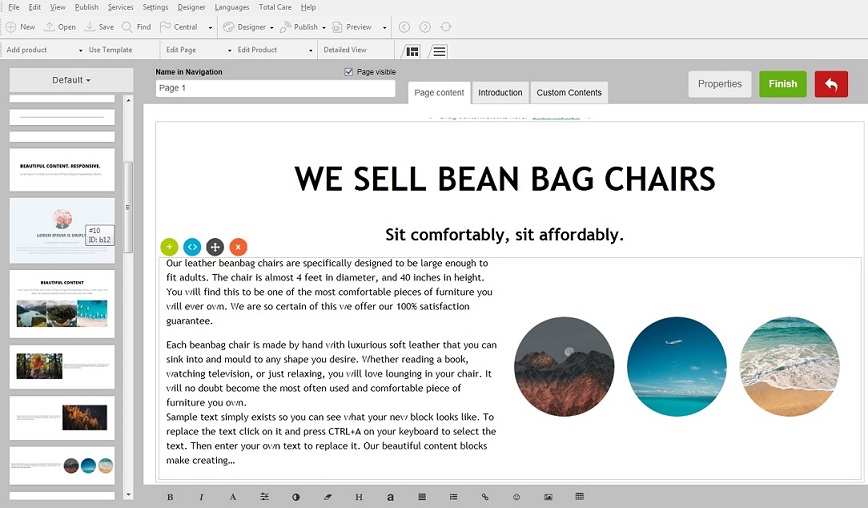
Task: Click the orange delete block icon
Action: 238,246
